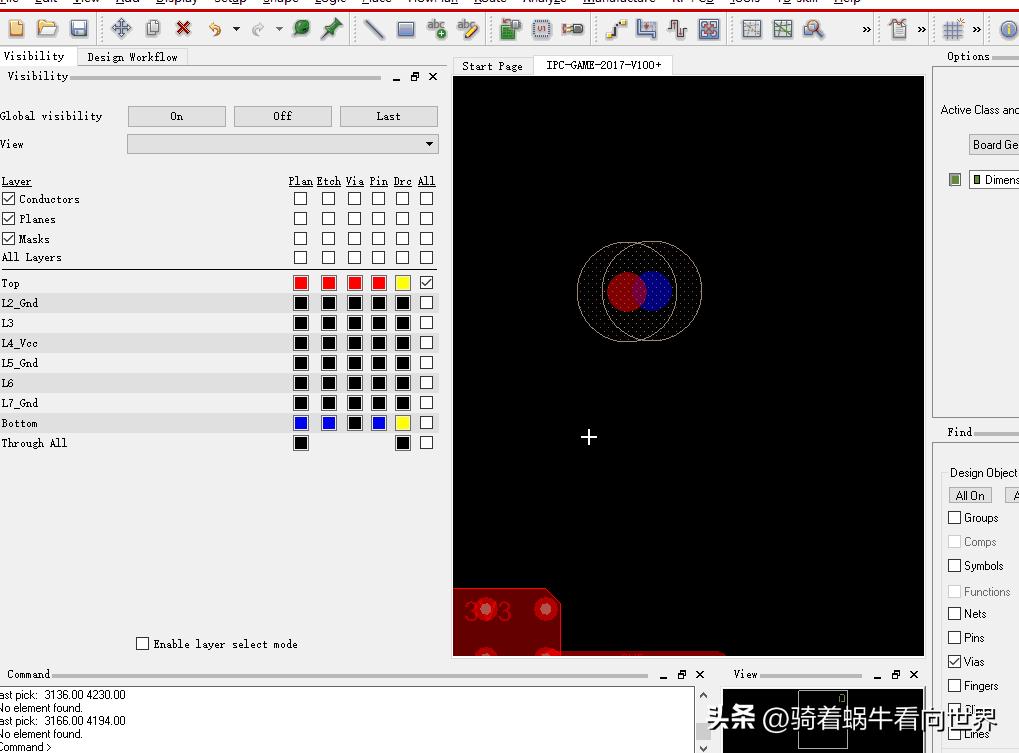Viewport: 1019px width, 753px height.
Task: Expand the Redo dropdown arrow
Action: pyautogui.click(x=279, y=29)
